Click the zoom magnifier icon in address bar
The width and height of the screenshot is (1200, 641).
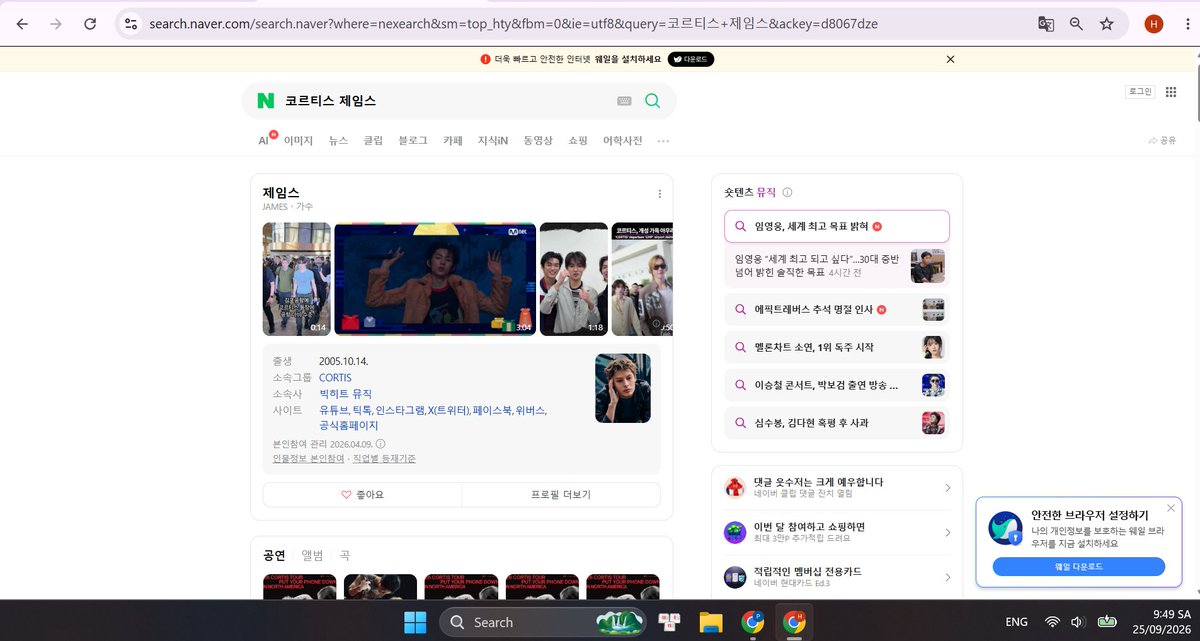tap(1076, 23)
